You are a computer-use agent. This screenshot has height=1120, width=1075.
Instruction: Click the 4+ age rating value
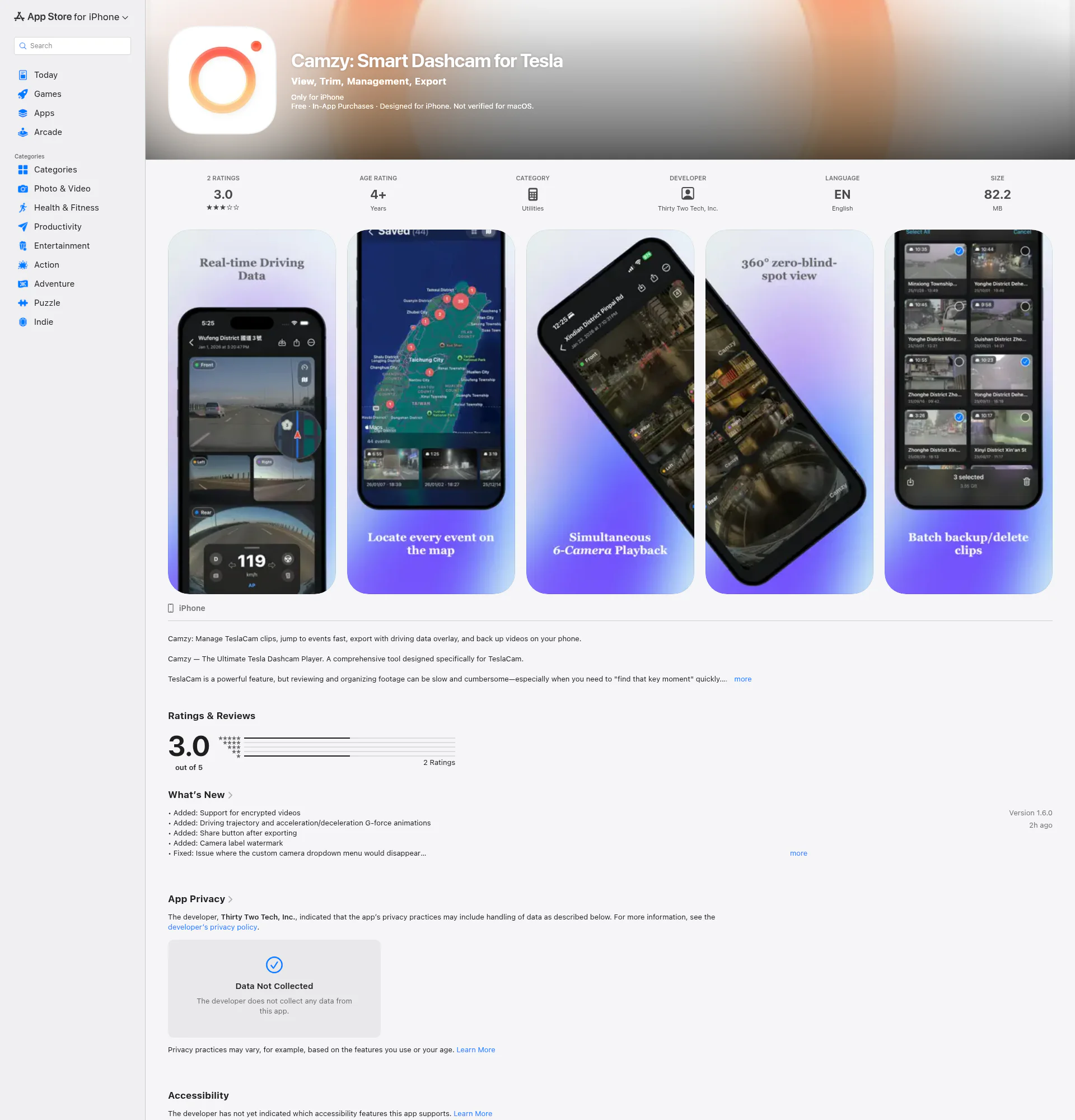click(378, 195)
